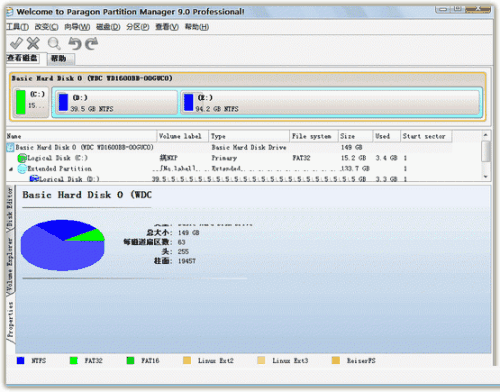Click the Paragon application icon in title bar
Screen dimensions: 500x392
(x=9, y=12)
